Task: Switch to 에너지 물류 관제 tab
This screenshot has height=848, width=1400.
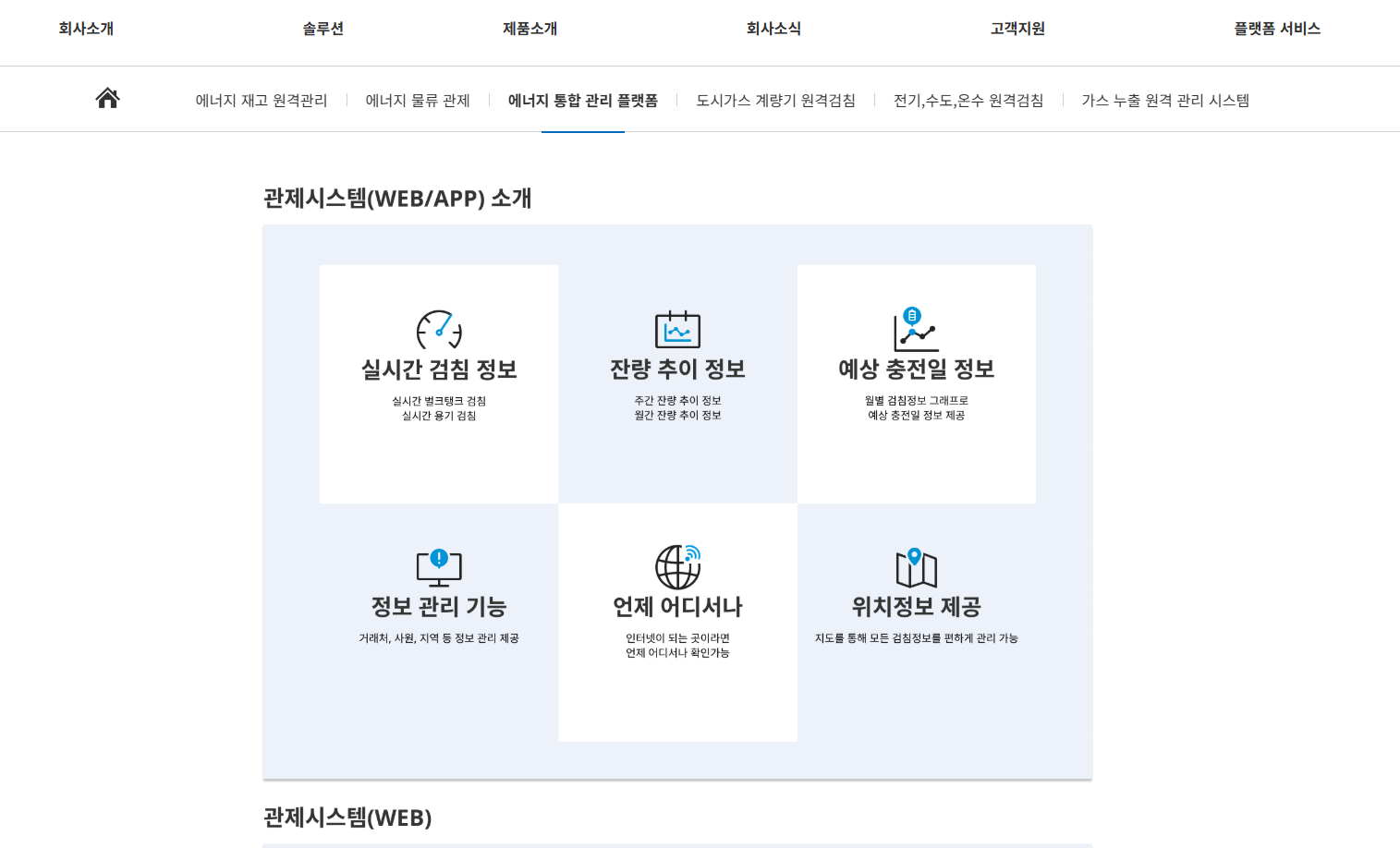Action: tap(418, 100)
